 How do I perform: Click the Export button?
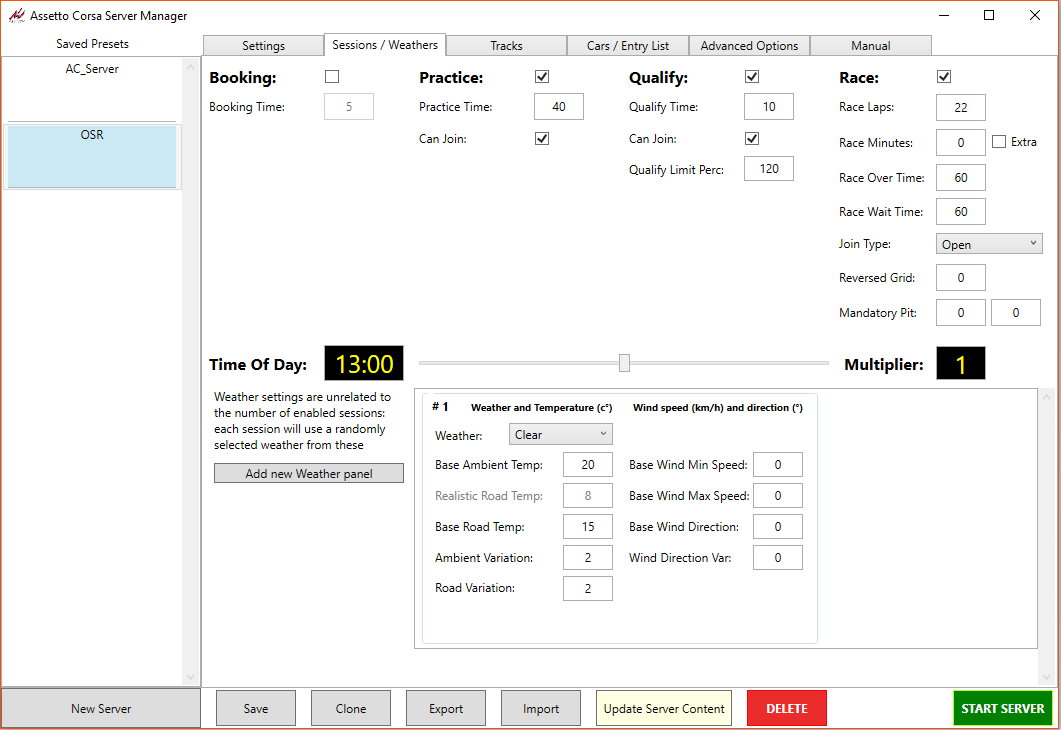pyautogui.click(x=446, y=708)
